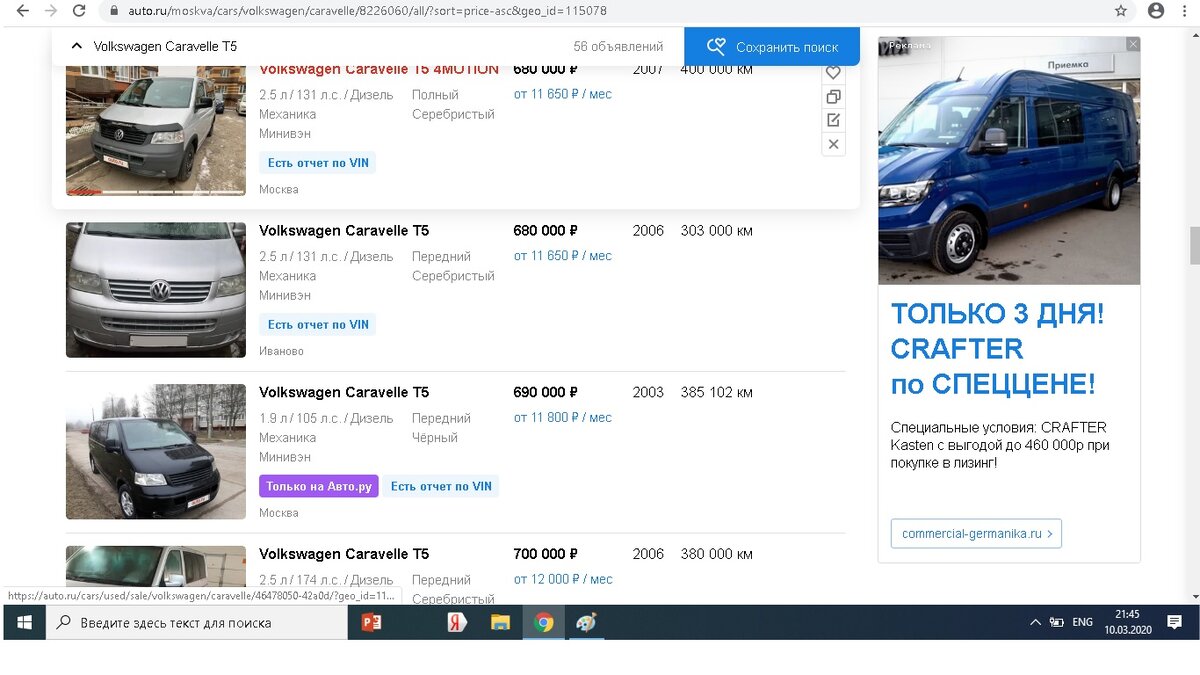Reload the auto.ru page
The image size is (1200, 675).
tap(79, 11)
